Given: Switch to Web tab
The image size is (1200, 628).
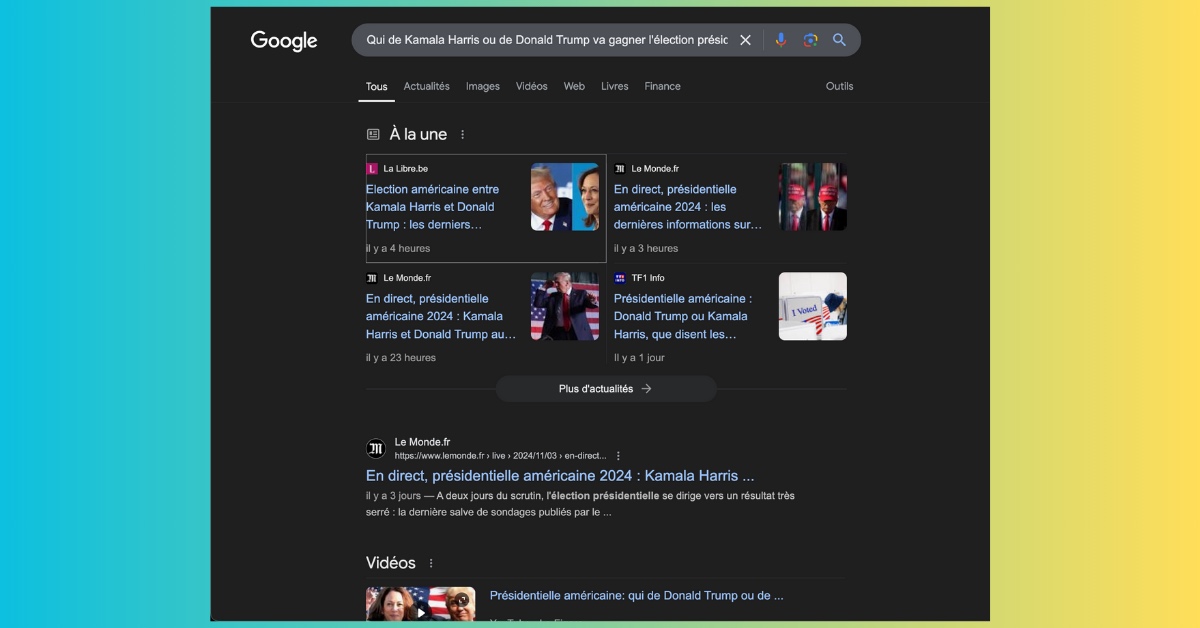Looking at the screenshot, I should coord(574,87).
